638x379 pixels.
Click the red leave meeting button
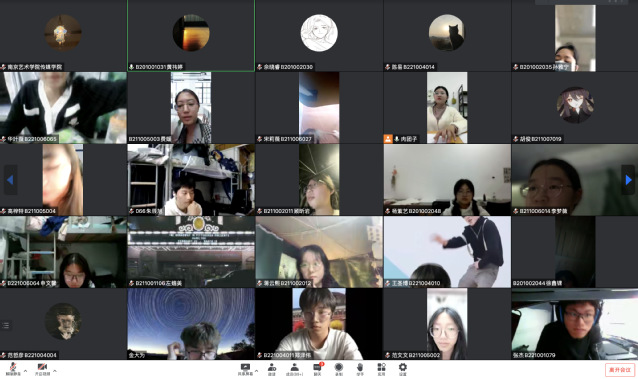coord(620,370)
